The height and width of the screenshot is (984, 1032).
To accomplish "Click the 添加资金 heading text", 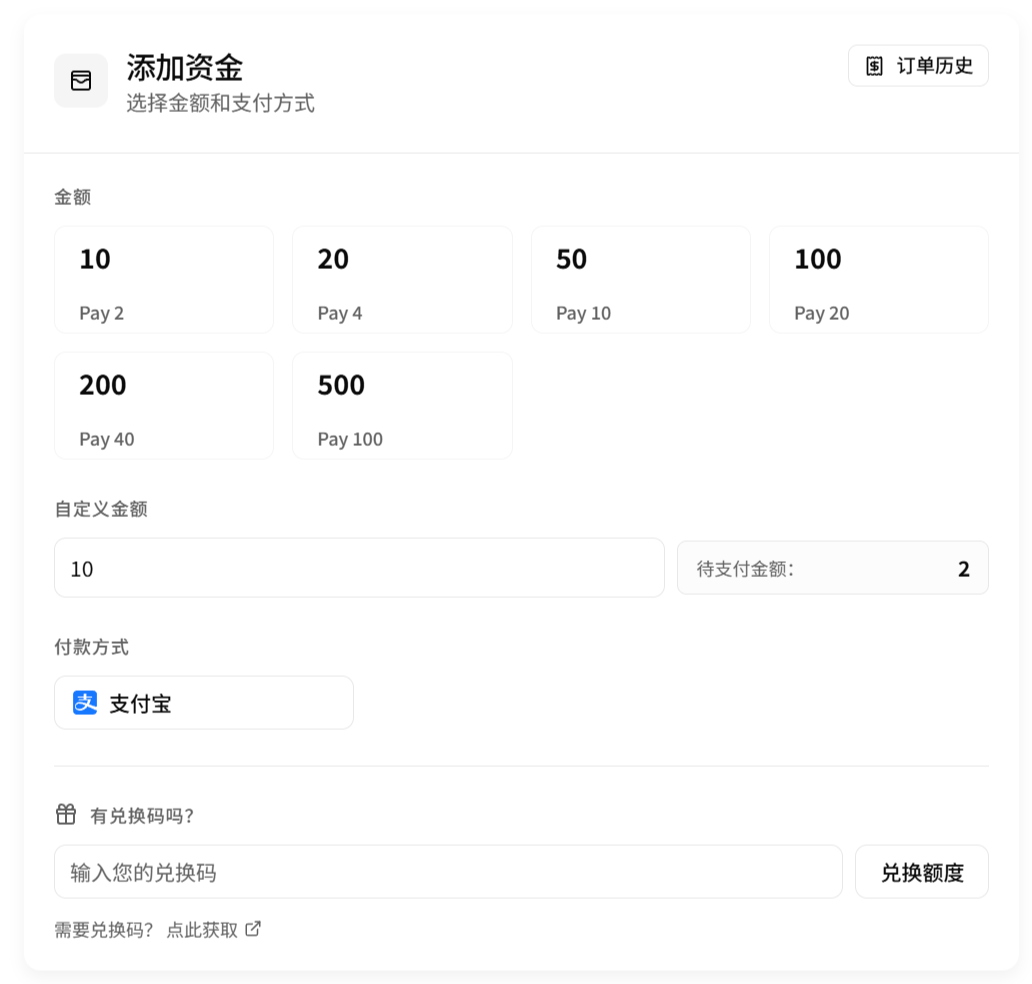I will [185, 68].
